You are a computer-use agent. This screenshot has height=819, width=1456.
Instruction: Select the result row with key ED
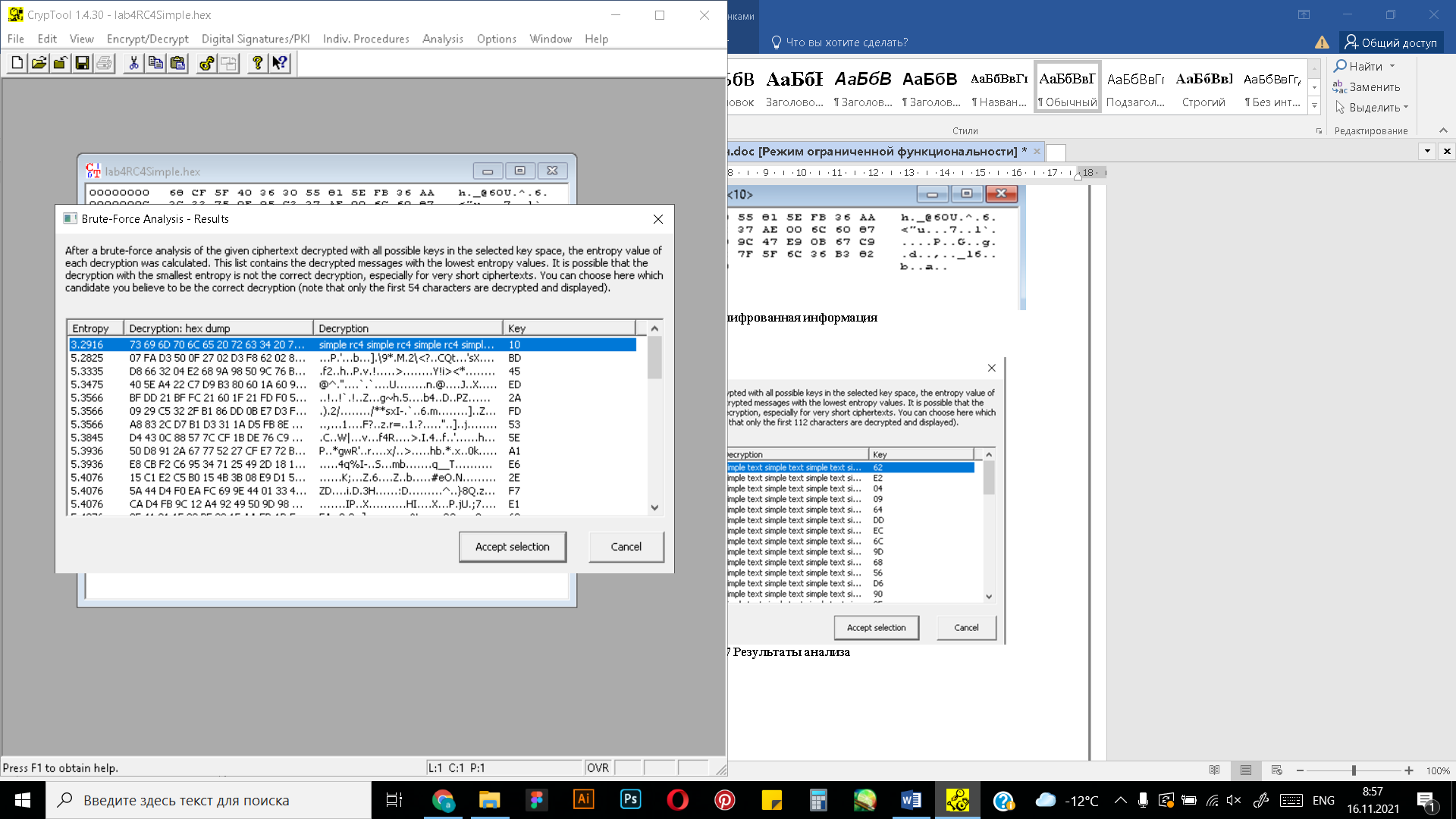[x=353, y=384]
